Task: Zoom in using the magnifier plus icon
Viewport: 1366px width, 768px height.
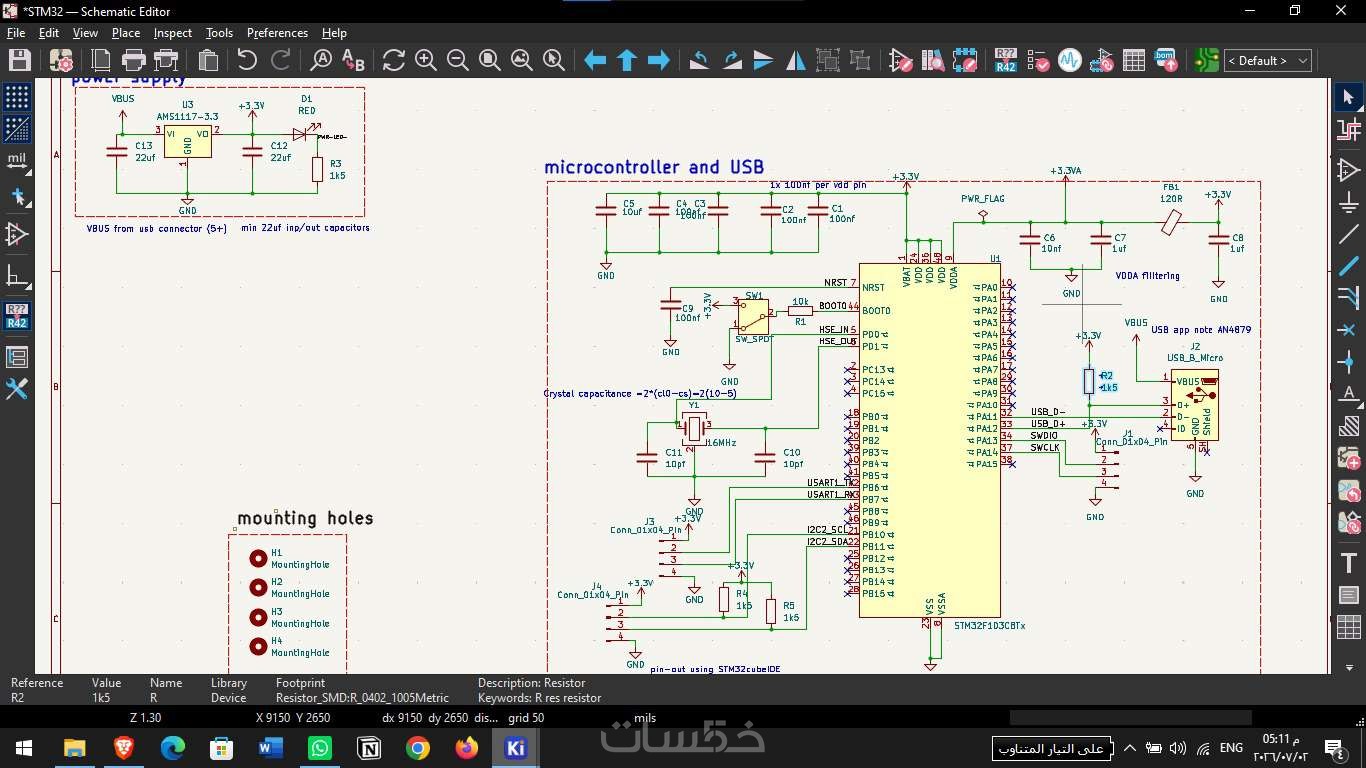Action: [426, 60]
